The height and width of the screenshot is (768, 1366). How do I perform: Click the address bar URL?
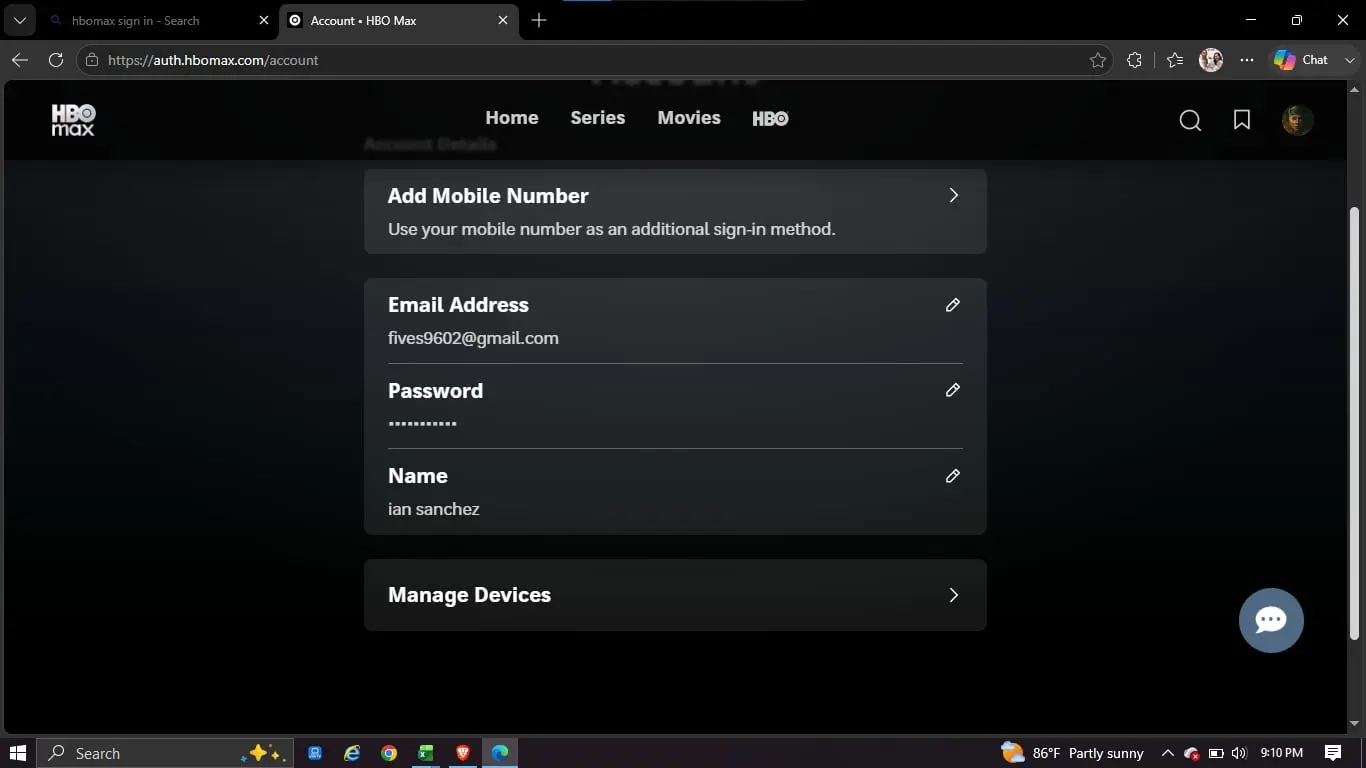click(213, 60)
